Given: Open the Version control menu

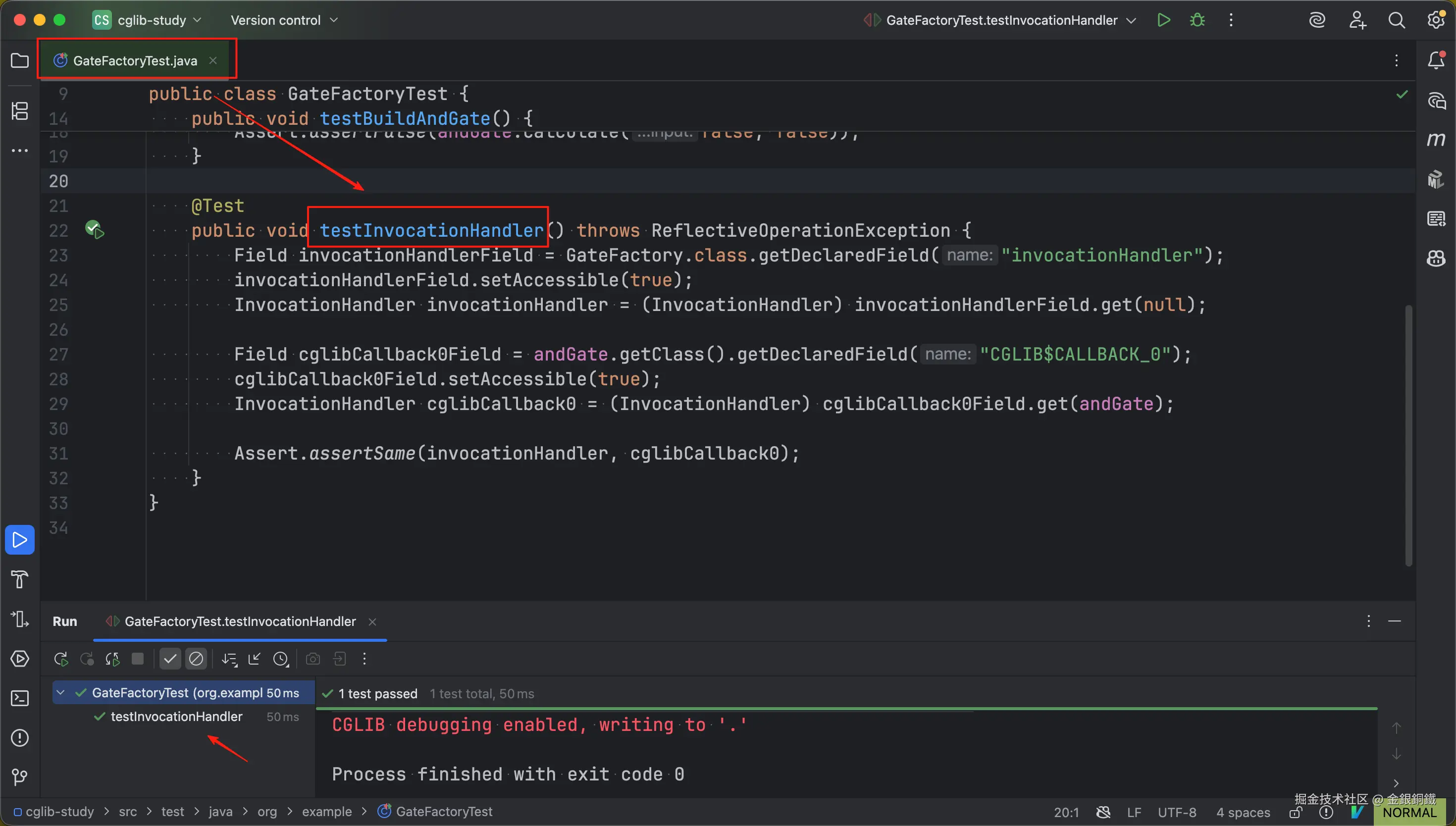Looking at the screenshot, I should (284, 20).
